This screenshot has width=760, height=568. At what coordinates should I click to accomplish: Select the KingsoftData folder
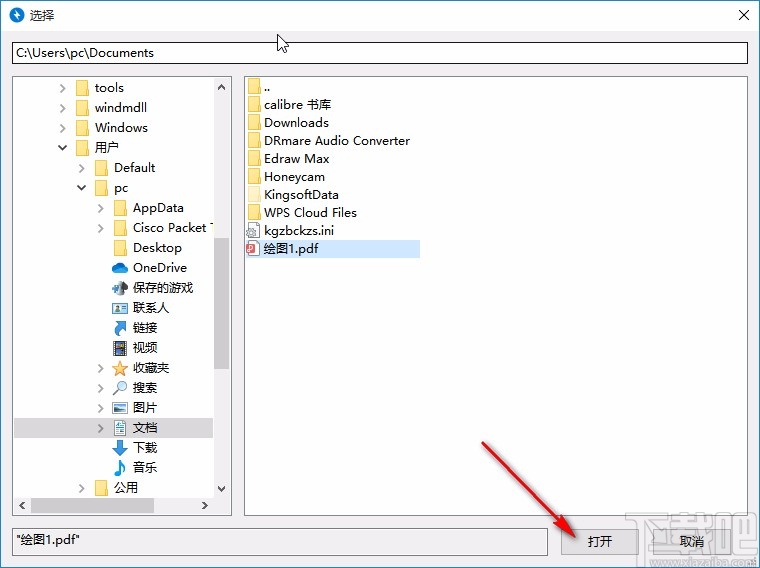pos(301,195)
